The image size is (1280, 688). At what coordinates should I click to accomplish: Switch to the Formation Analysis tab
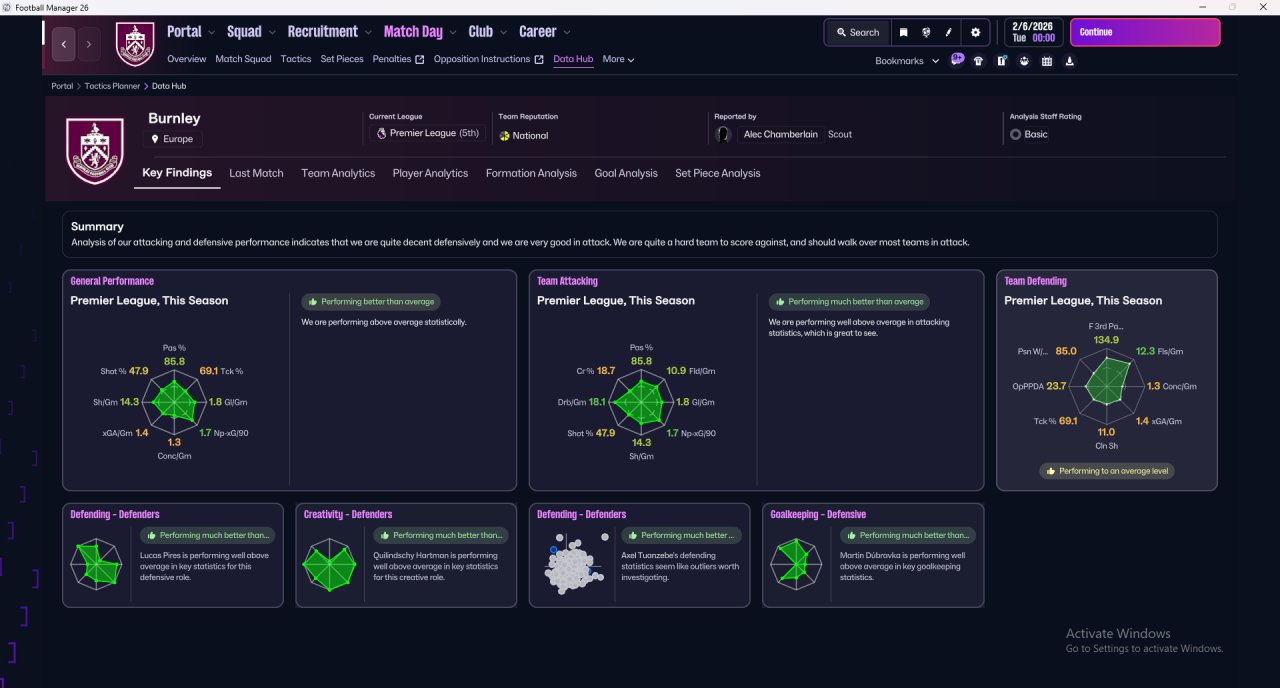click(531, 173)
